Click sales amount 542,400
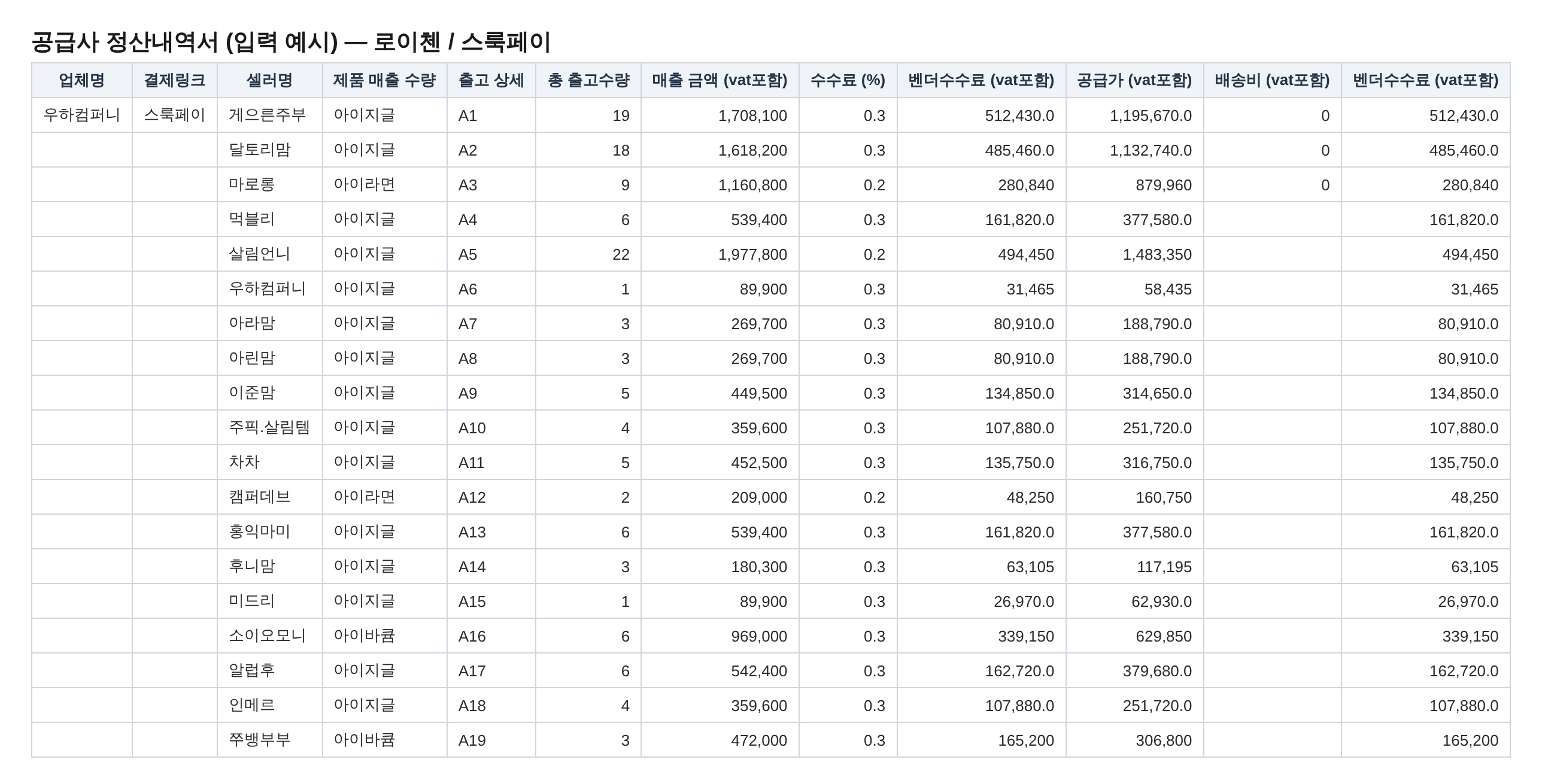Image resolution: width=1542 pixels, height=784 pixels. pyautogui.click(x=720, y=670)
